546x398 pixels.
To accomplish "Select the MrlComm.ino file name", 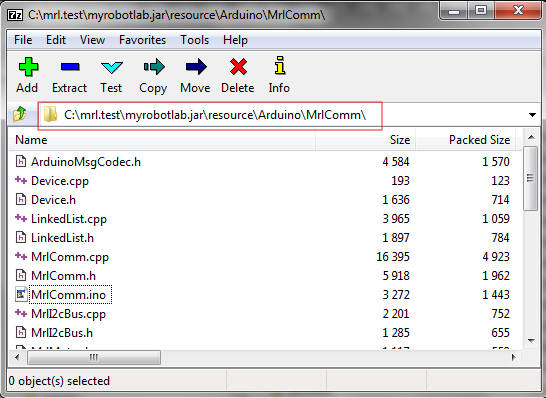I will tap(70, 295).
